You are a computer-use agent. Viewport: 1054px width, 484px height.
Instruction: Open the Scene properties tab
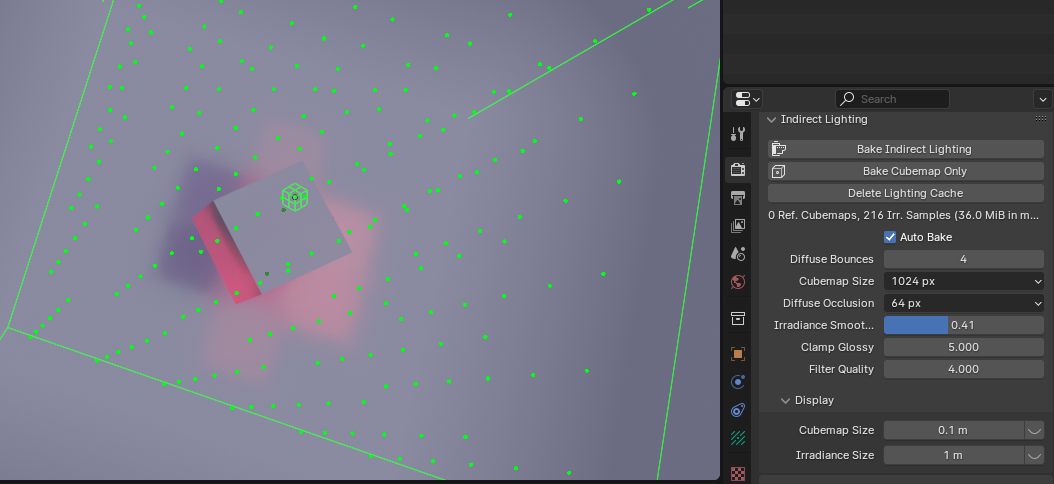(737, 253)
